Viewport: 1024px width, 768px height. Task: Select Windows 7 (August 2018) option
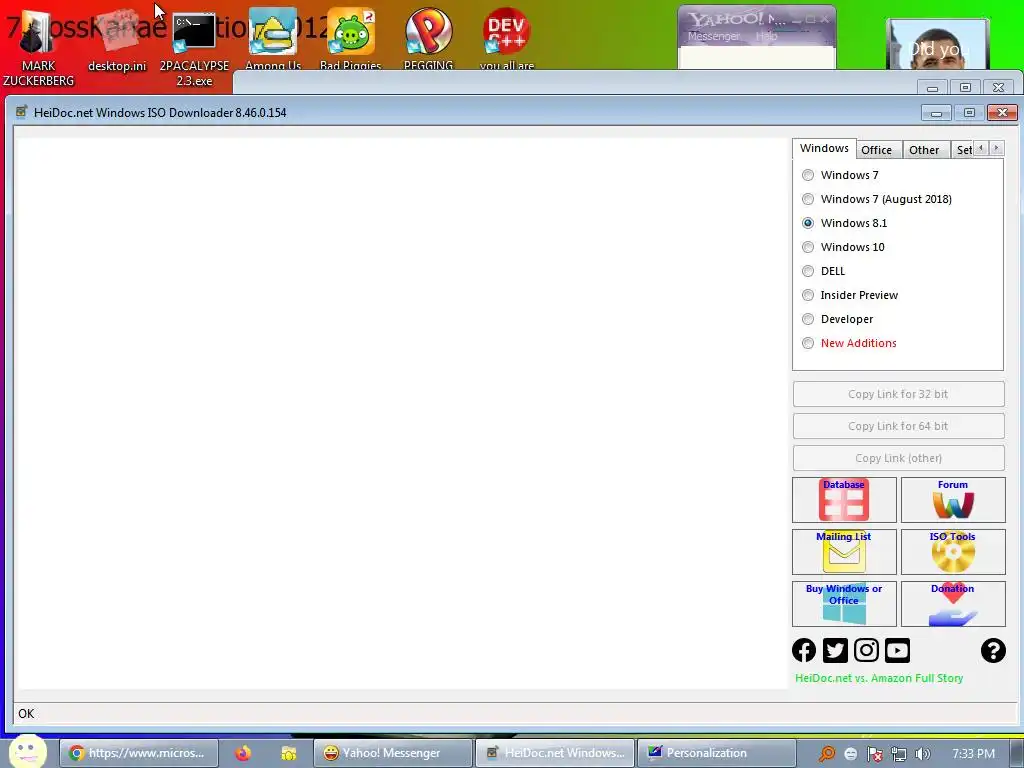(876, 199)
